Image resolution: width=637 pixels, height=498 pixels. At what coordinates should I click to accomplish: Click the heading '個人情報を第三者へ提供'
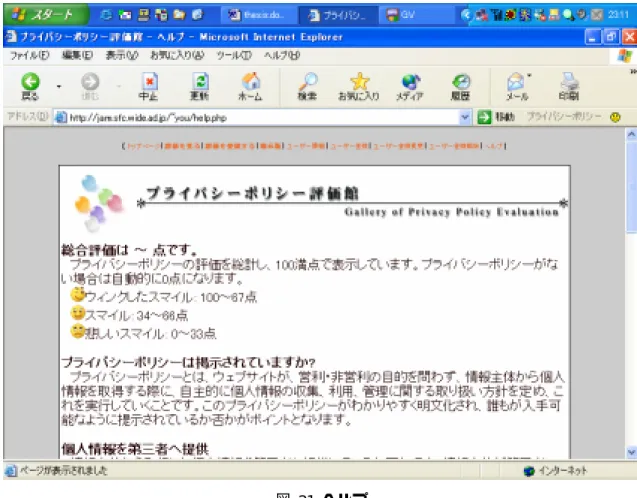[135, 449]
